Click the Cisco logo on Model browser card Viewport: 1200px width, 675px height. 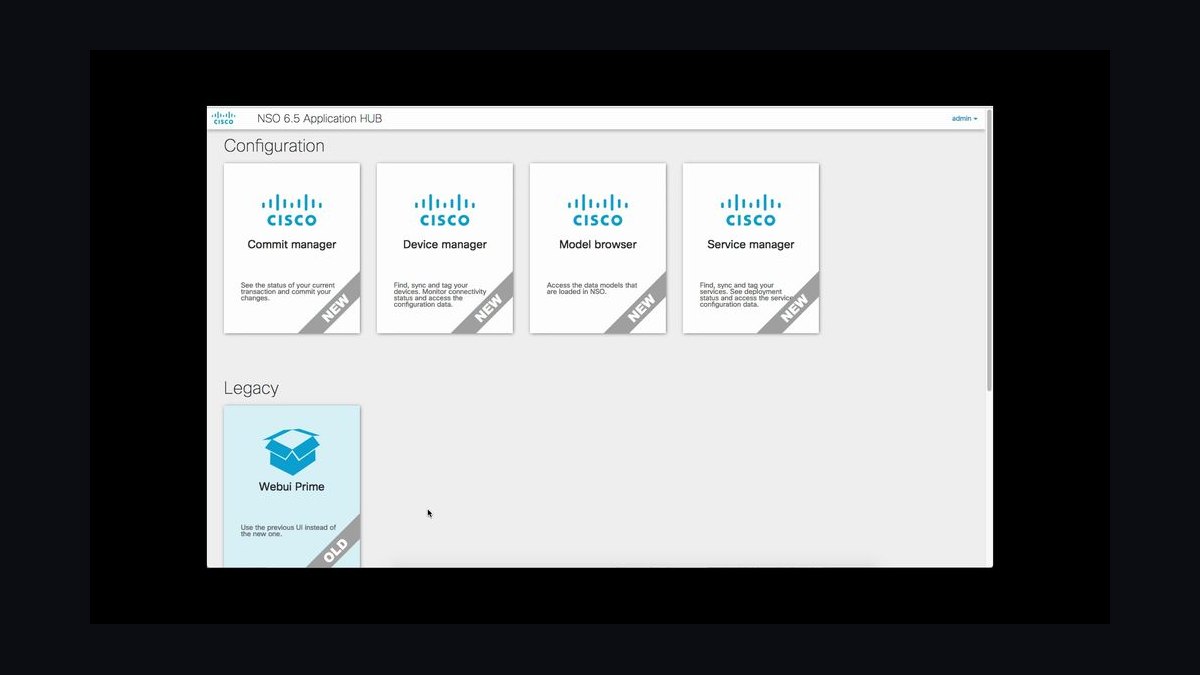pos(598,211)
